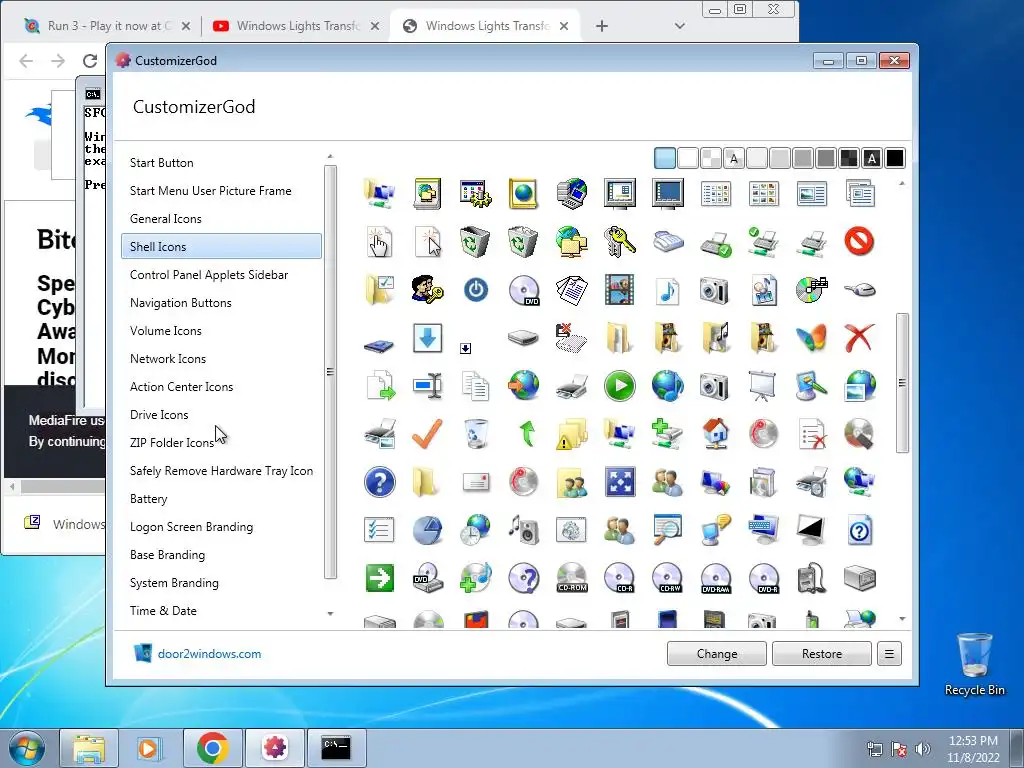1024x768 pixels.
Task: Open File Explorer from the taskbar
Action: click(89, 748)
